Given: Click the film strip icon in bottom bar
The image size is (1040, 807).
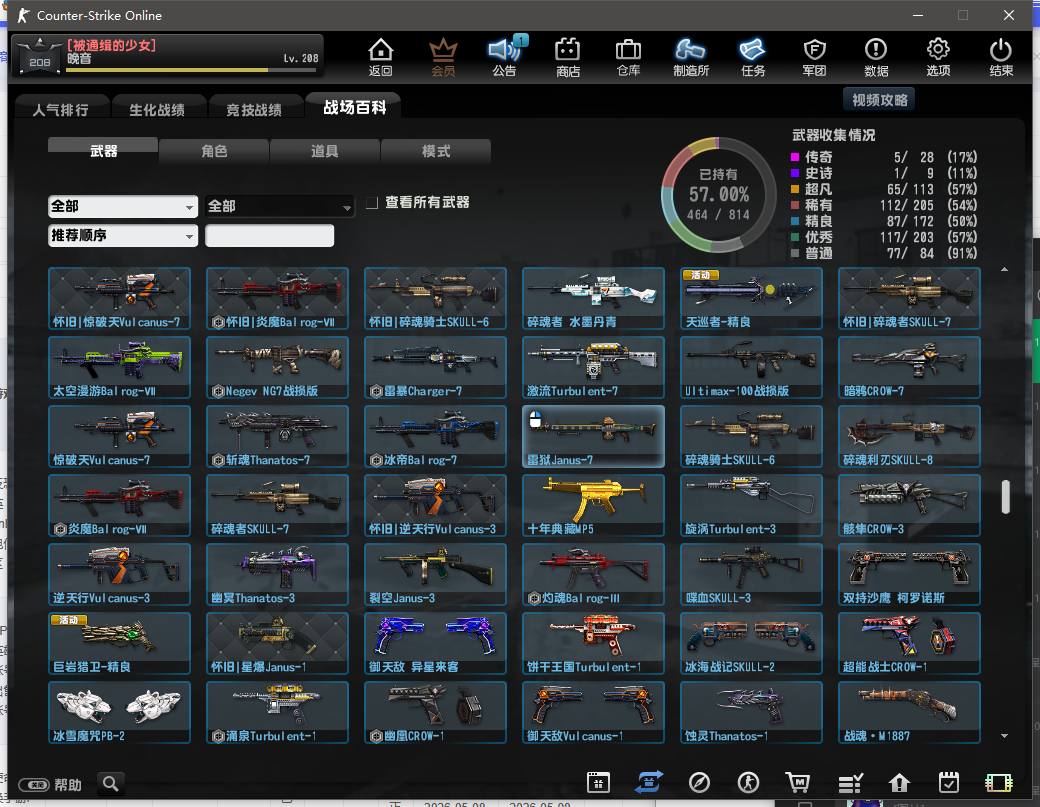Looking at the screenshot, I should [x=999, y=783].
